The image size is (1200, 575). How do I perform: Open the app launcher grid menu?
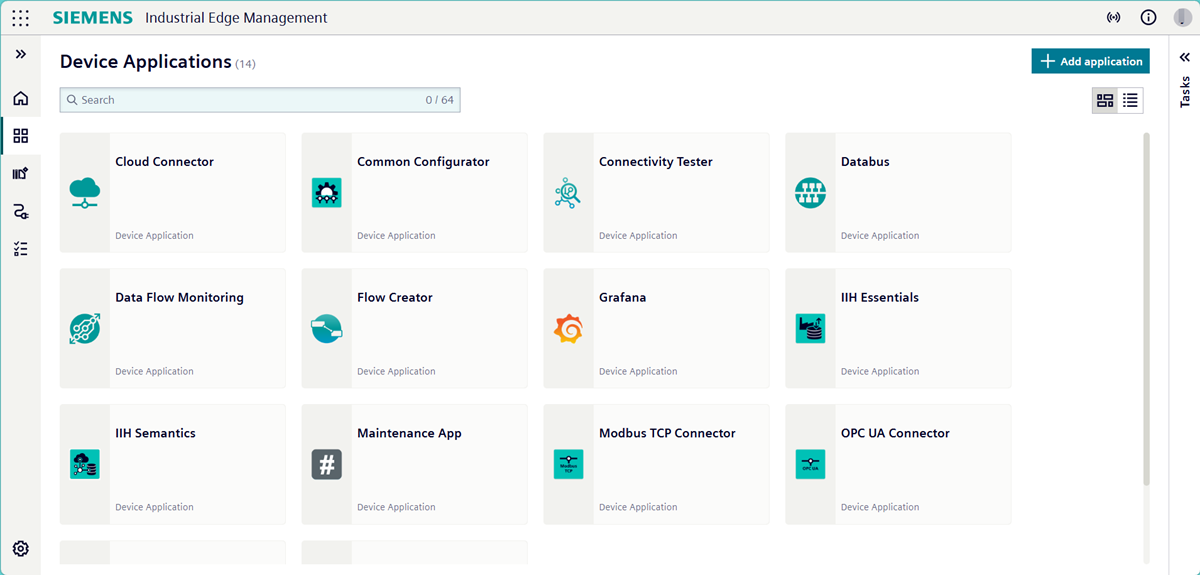20,18
